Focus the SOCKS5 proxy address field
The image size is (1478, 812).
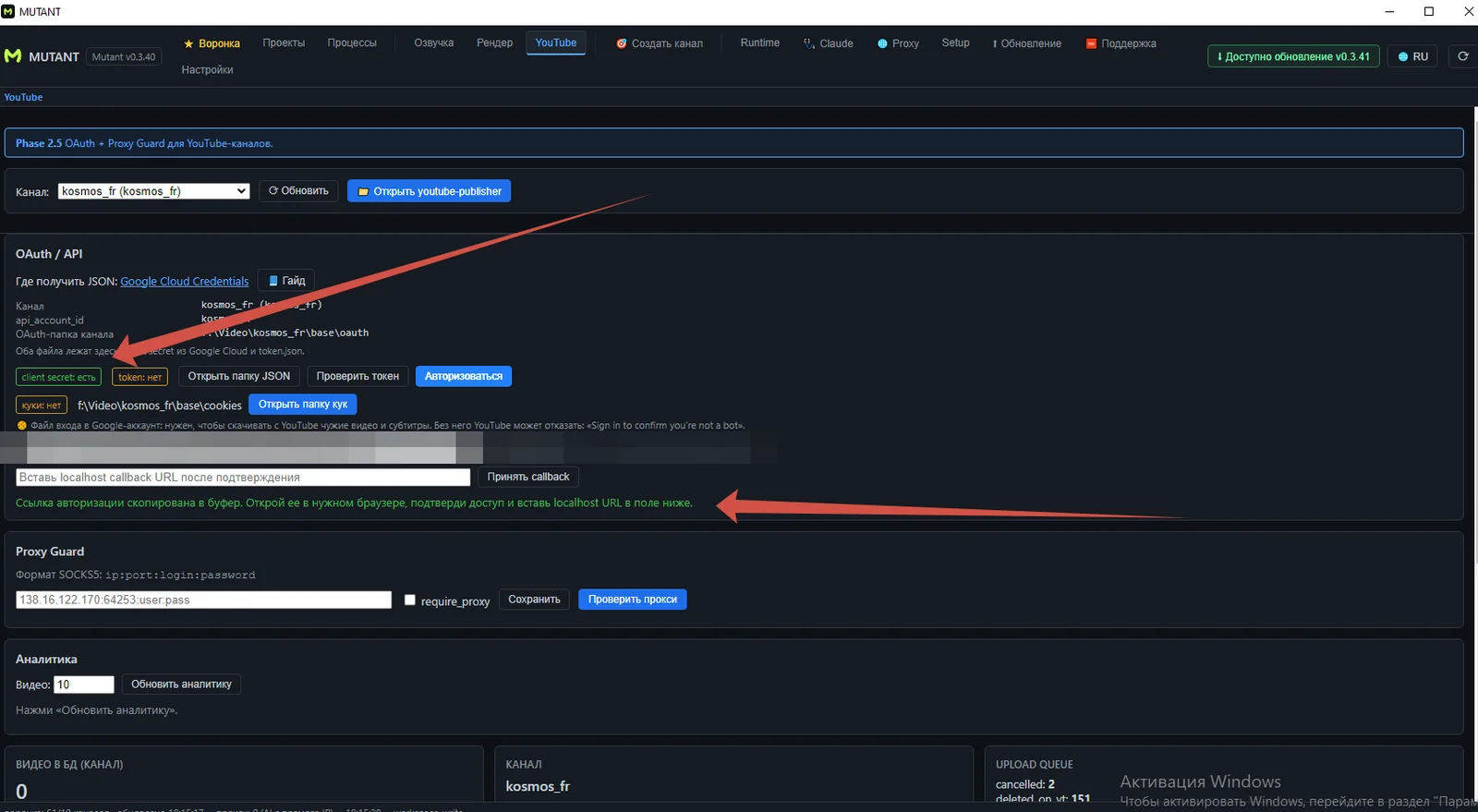coord(204,600)
